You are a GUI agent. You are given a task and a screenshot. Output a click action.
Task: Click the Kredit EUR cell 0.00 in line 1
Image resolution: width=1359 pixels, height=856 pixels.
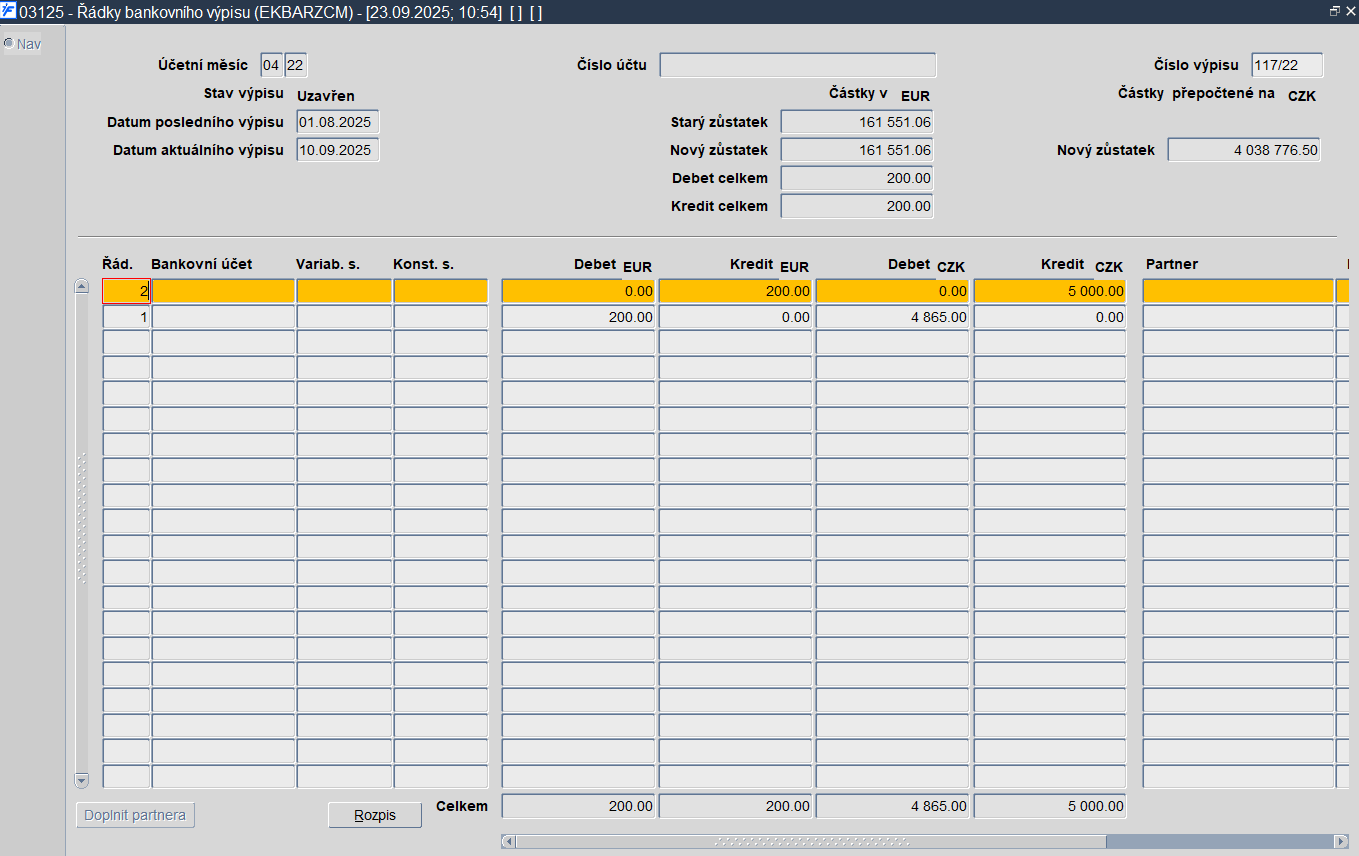click(x=735, y=317)
